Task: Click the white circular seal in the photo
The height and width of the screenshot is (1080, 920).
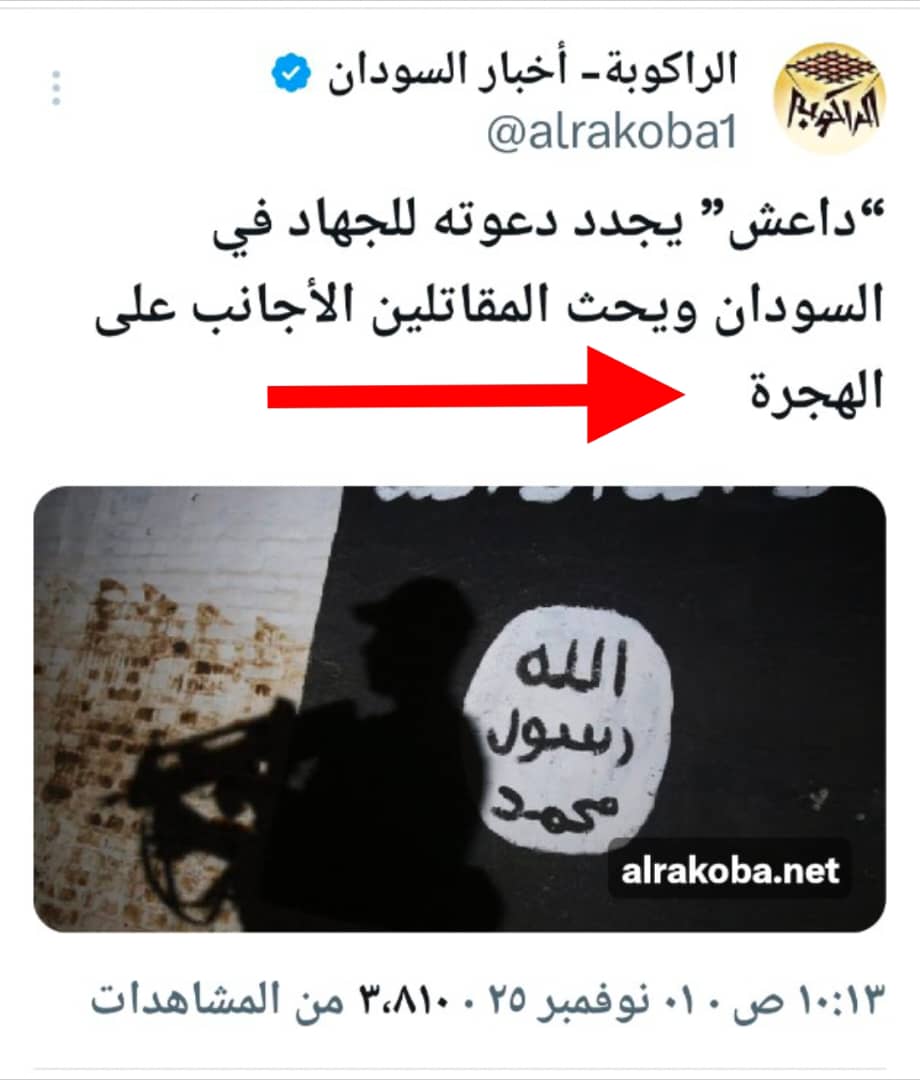Action: (567, 731)
